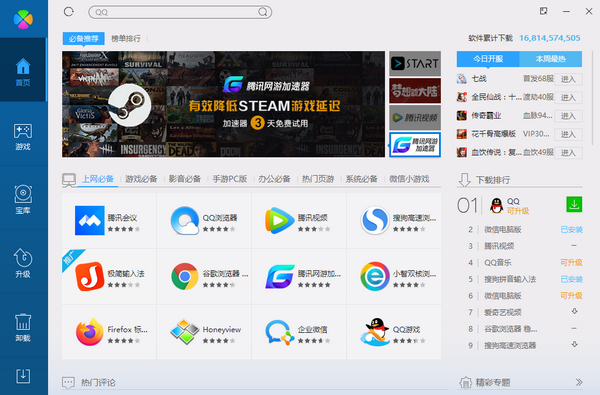Screen dimensions: 600x395
Task: Select the 游戏必备 category tab
Action: pos(141,179)
